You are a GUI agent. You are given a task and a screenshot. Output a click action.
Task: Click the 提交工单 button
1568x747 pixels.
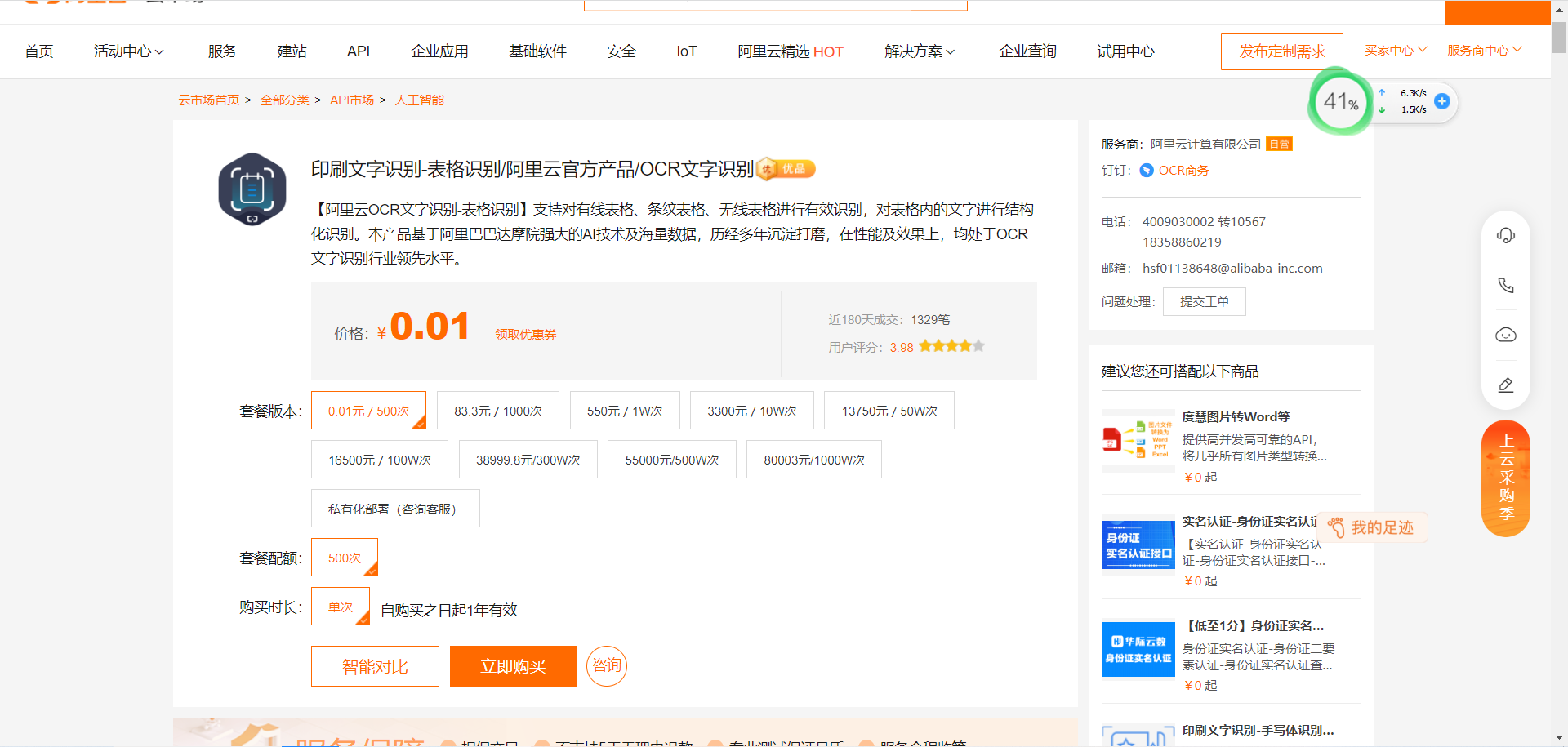(1205, 302)
